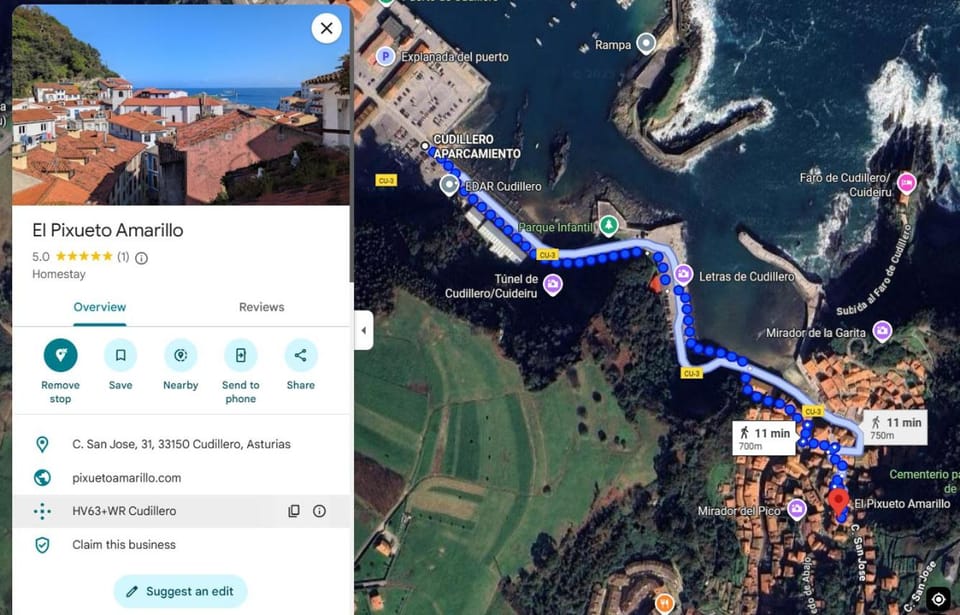Screen dimensions: 960x615
Task: Open the place photo thumbnail
Action: click(181, 105)
